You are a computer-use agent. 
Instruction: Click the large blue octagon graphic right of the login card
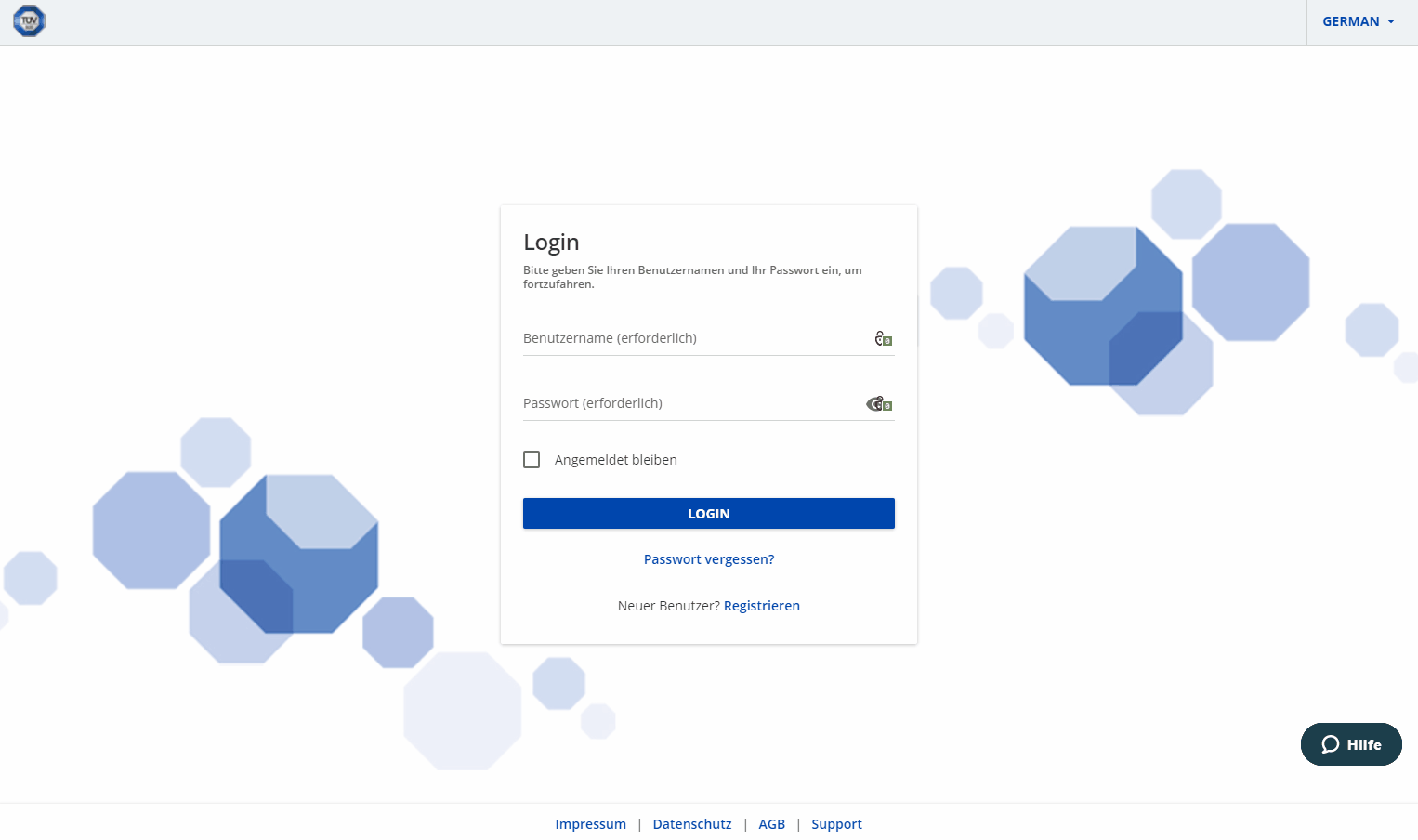pyautogui.click(x=1103, y=306)
